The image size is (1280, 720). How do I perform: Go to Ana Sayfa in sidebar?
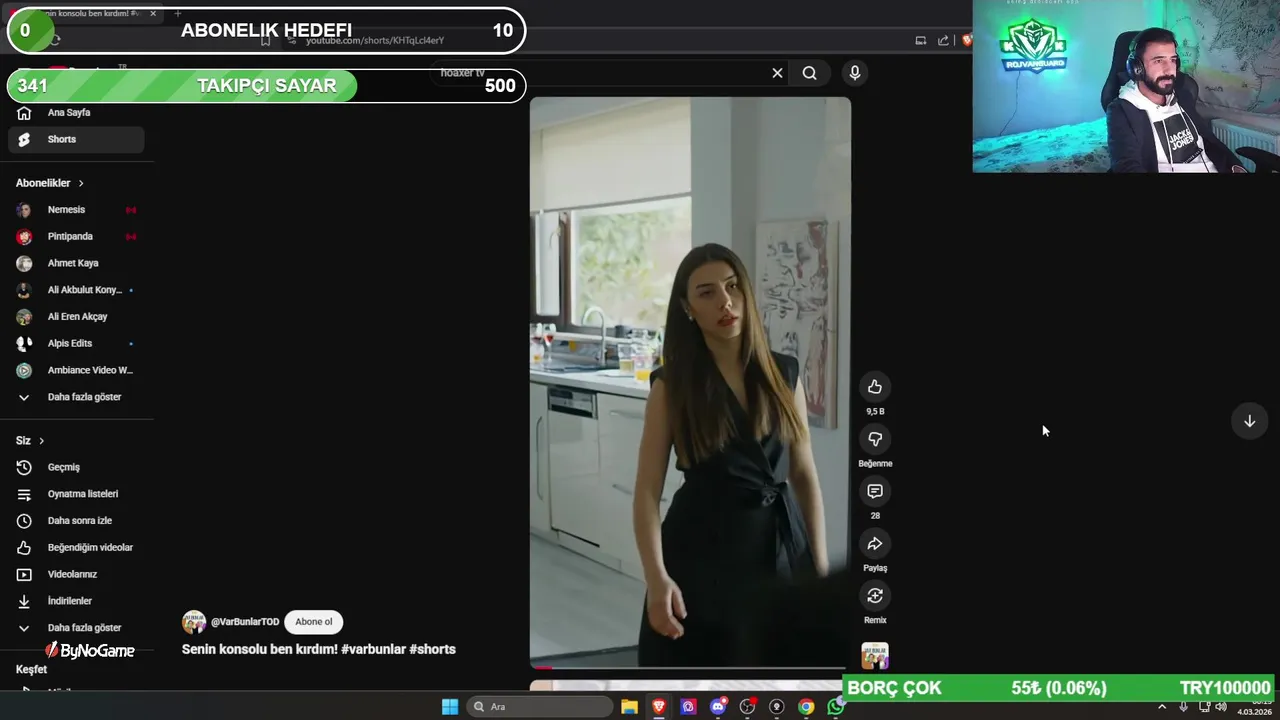point(76,113)
